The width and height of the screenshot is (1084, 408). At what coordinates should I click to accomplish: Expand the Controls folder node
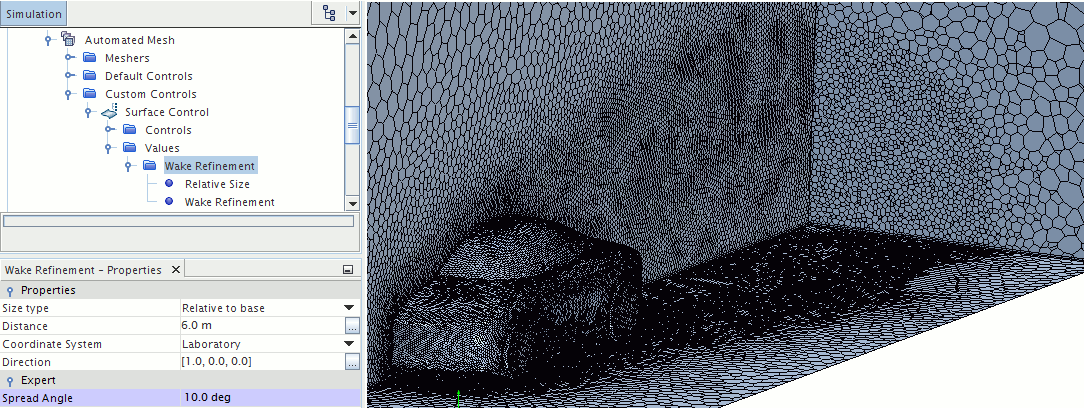pos(109,130)
